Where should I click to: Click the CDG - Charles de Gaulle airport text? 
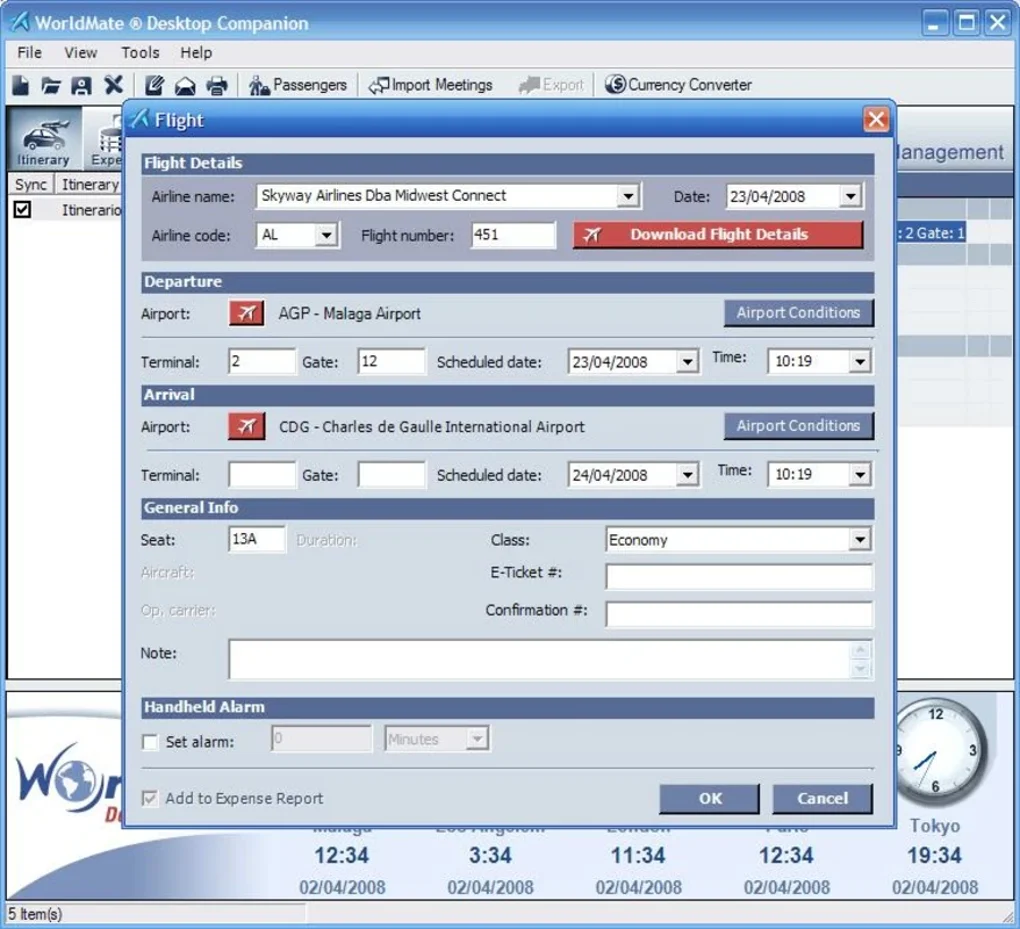coord(431,427)
